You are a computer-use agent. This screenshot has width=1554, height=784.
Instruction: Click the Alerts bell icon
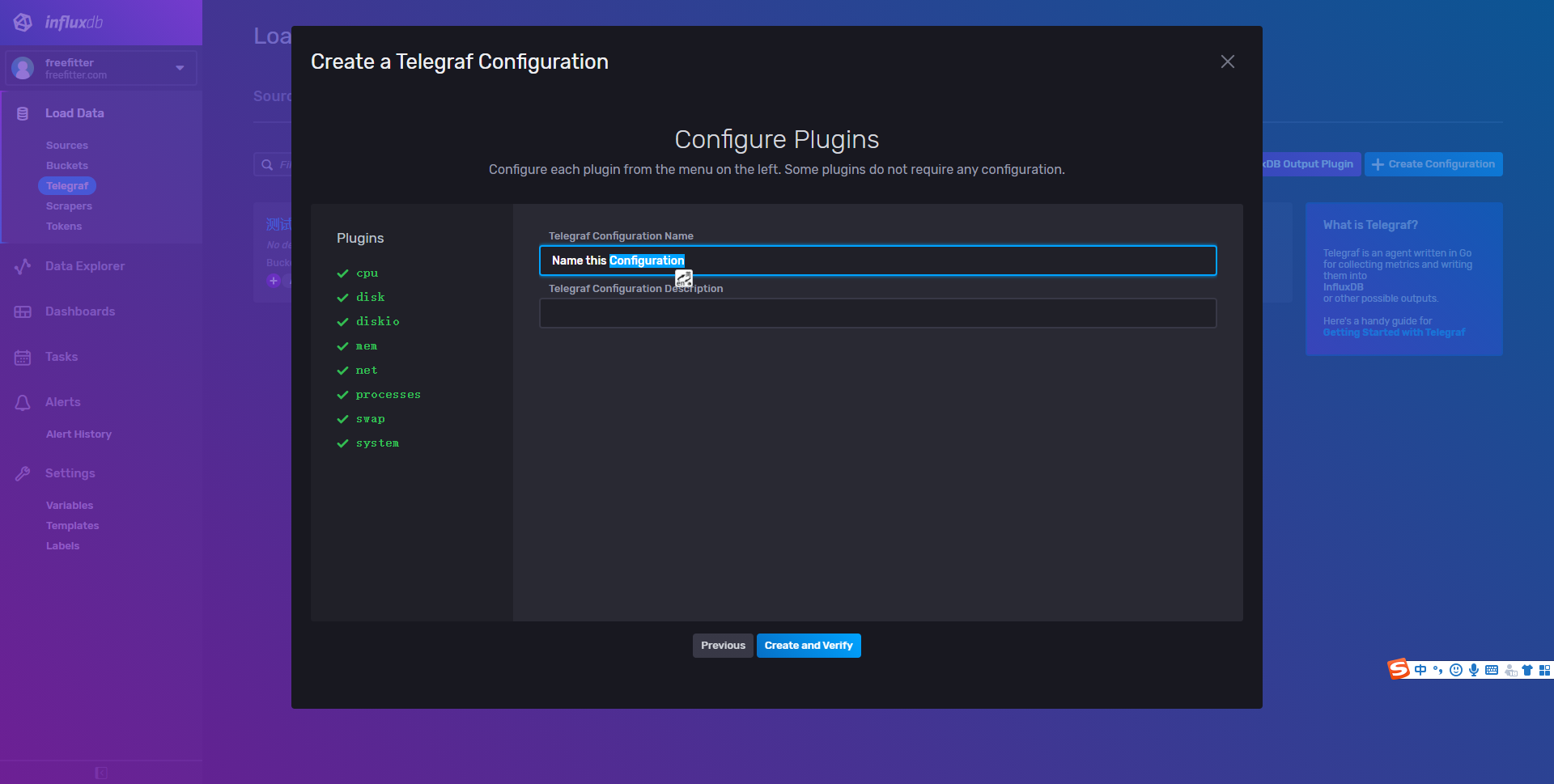(x=23, y=402)
